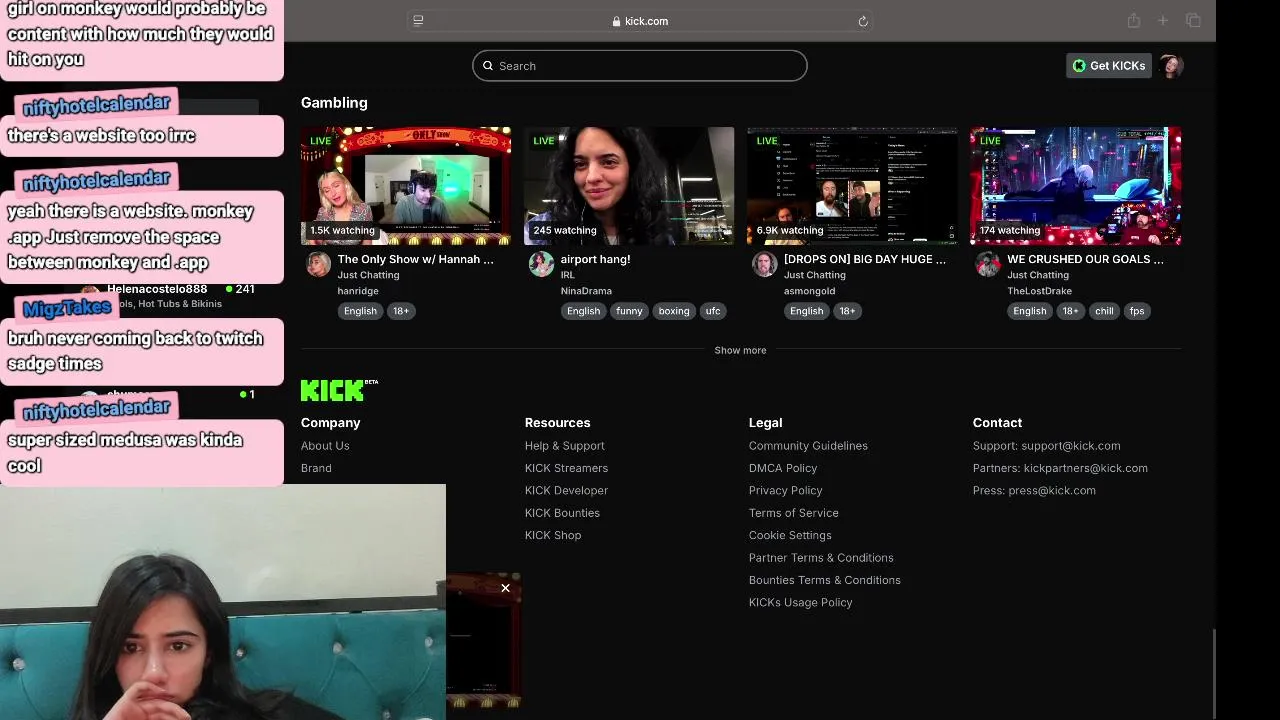
Task: Open Partner Terms & Conditions link
Action: pos(821,558)
